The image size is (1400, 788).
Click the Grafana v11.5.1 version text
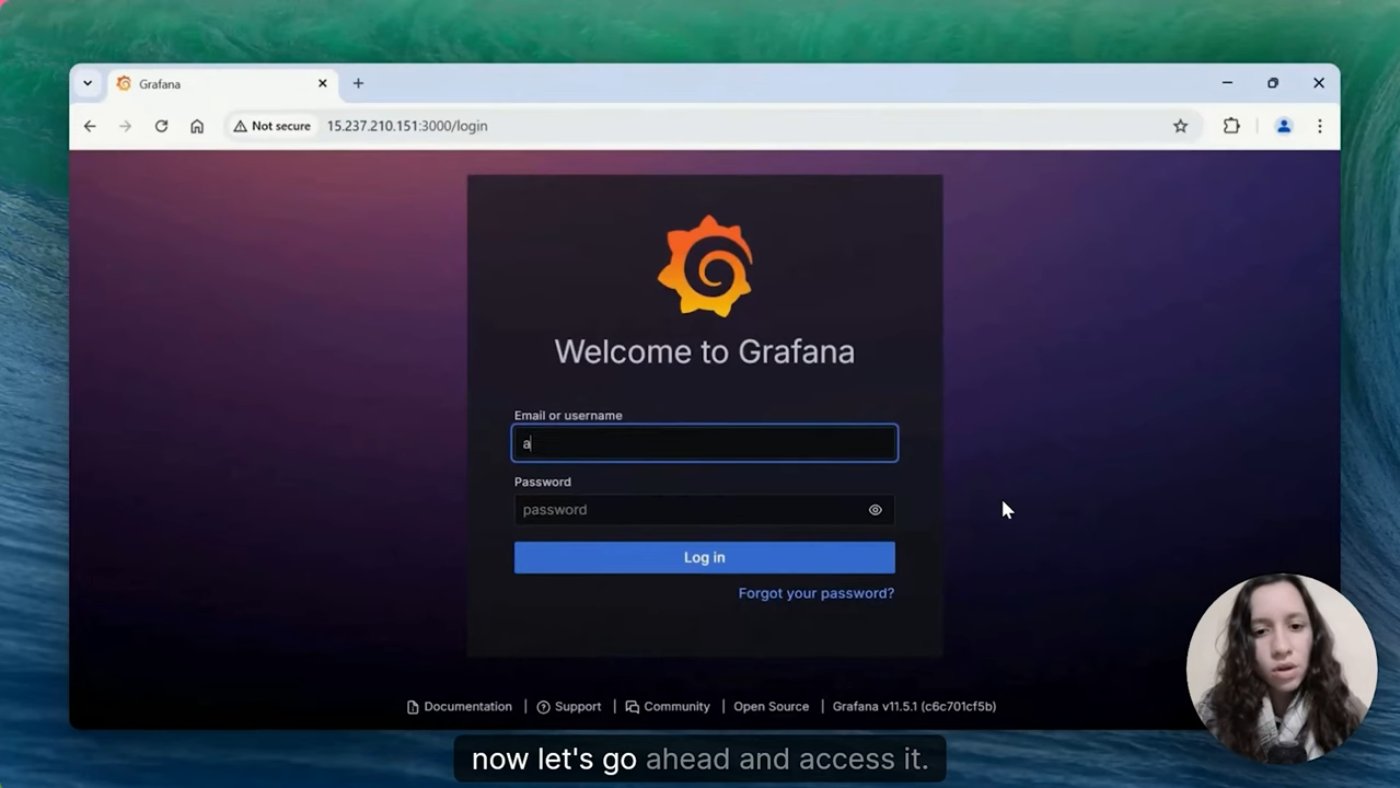[x=914, y=706]
